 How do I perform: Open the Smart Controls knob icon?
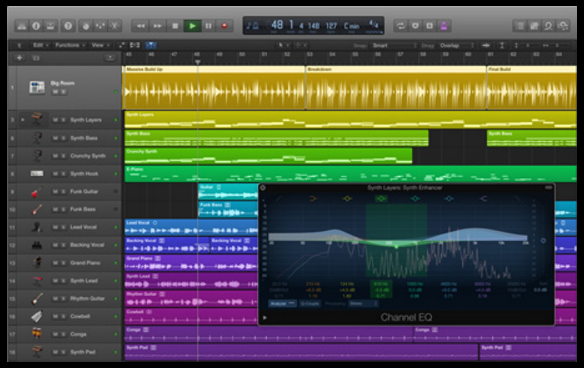(86, 26)
